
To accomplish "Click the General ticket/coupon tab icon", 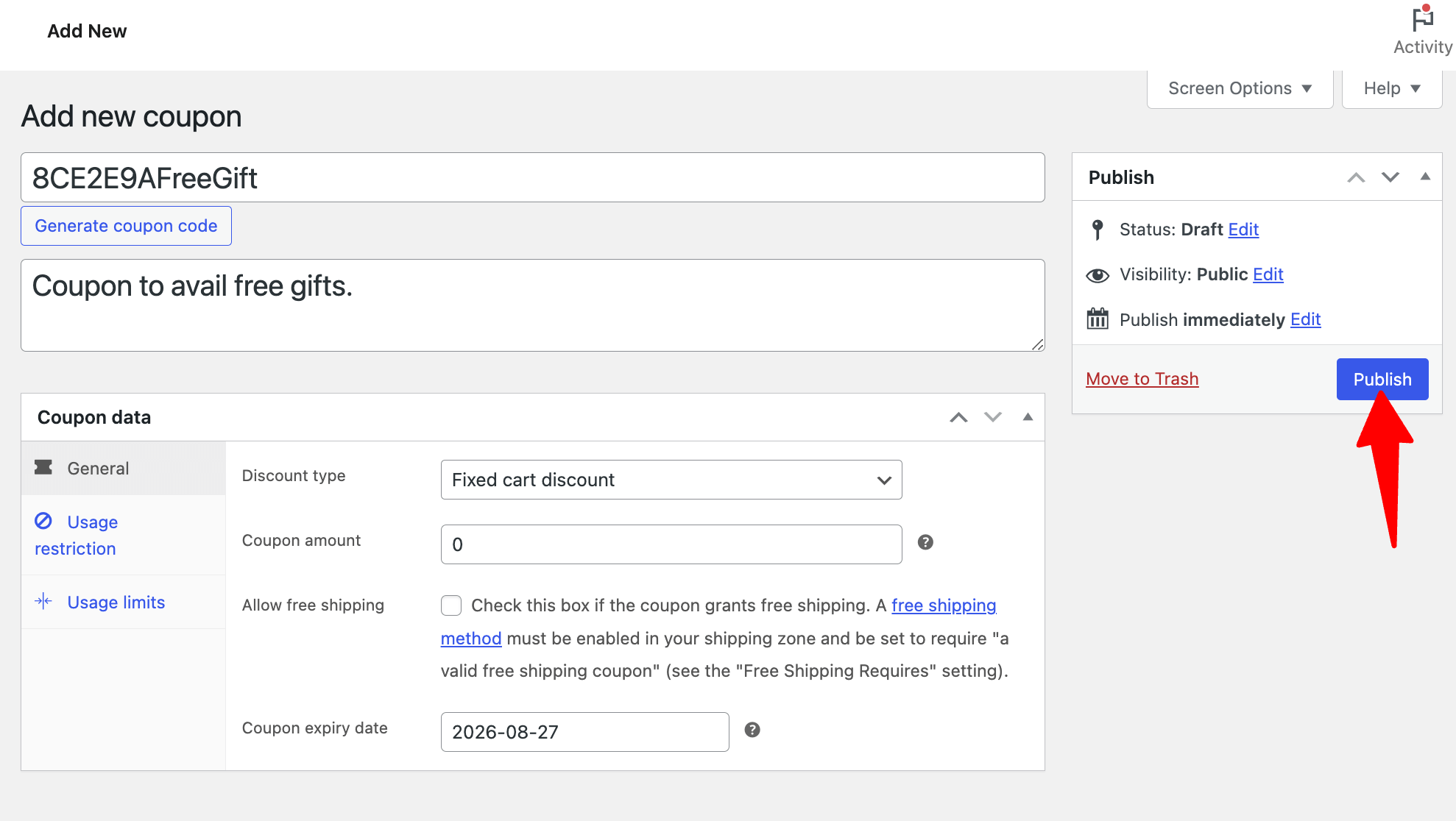I will [43, 467].
